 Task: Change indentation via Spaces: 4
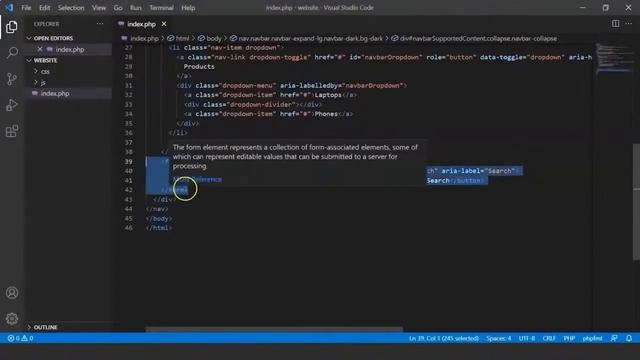(498, 338)
